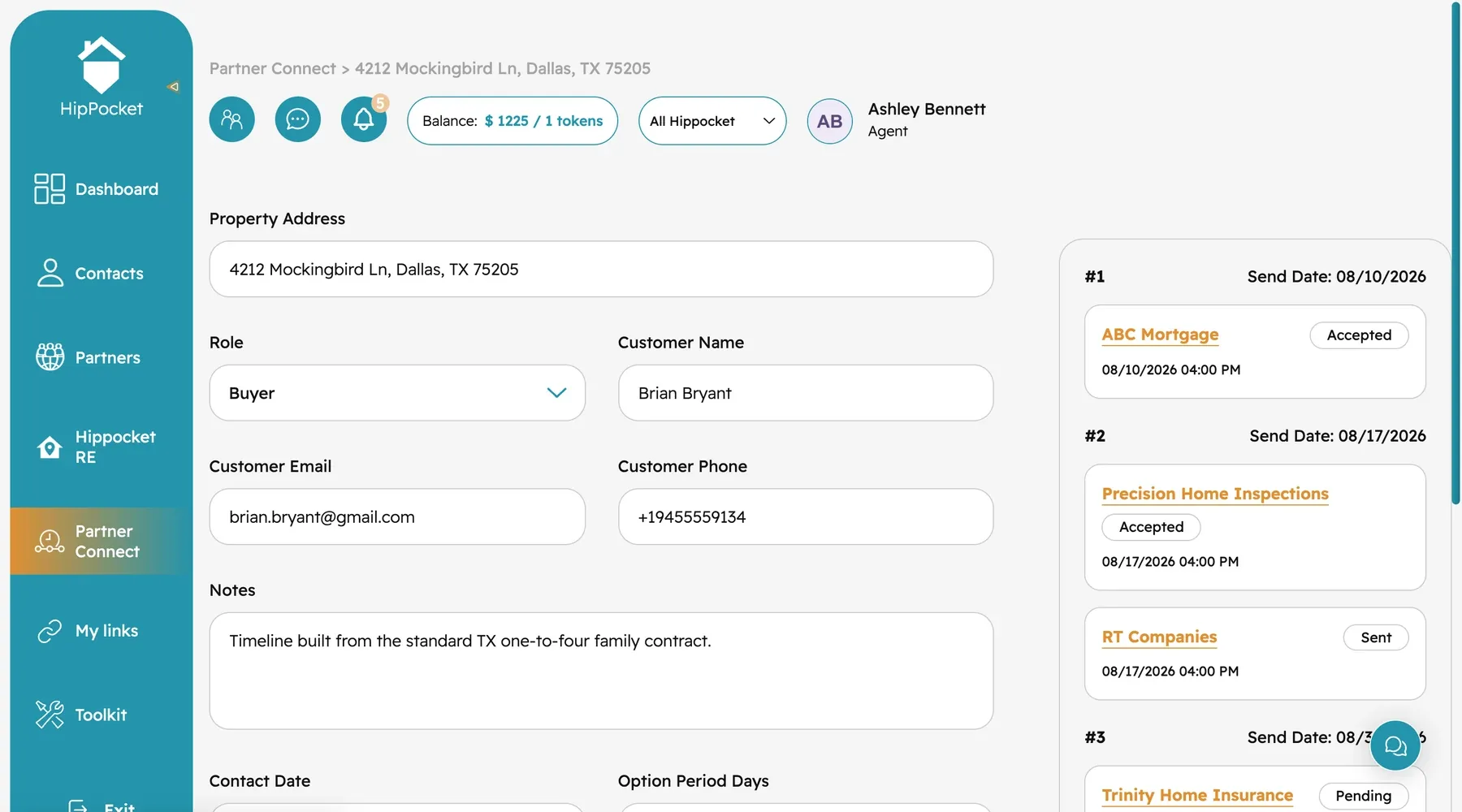This screenshot has height=812, width=1462.
Task: Open the All Hippocket dropdown
Action: [x=712, y=121]
